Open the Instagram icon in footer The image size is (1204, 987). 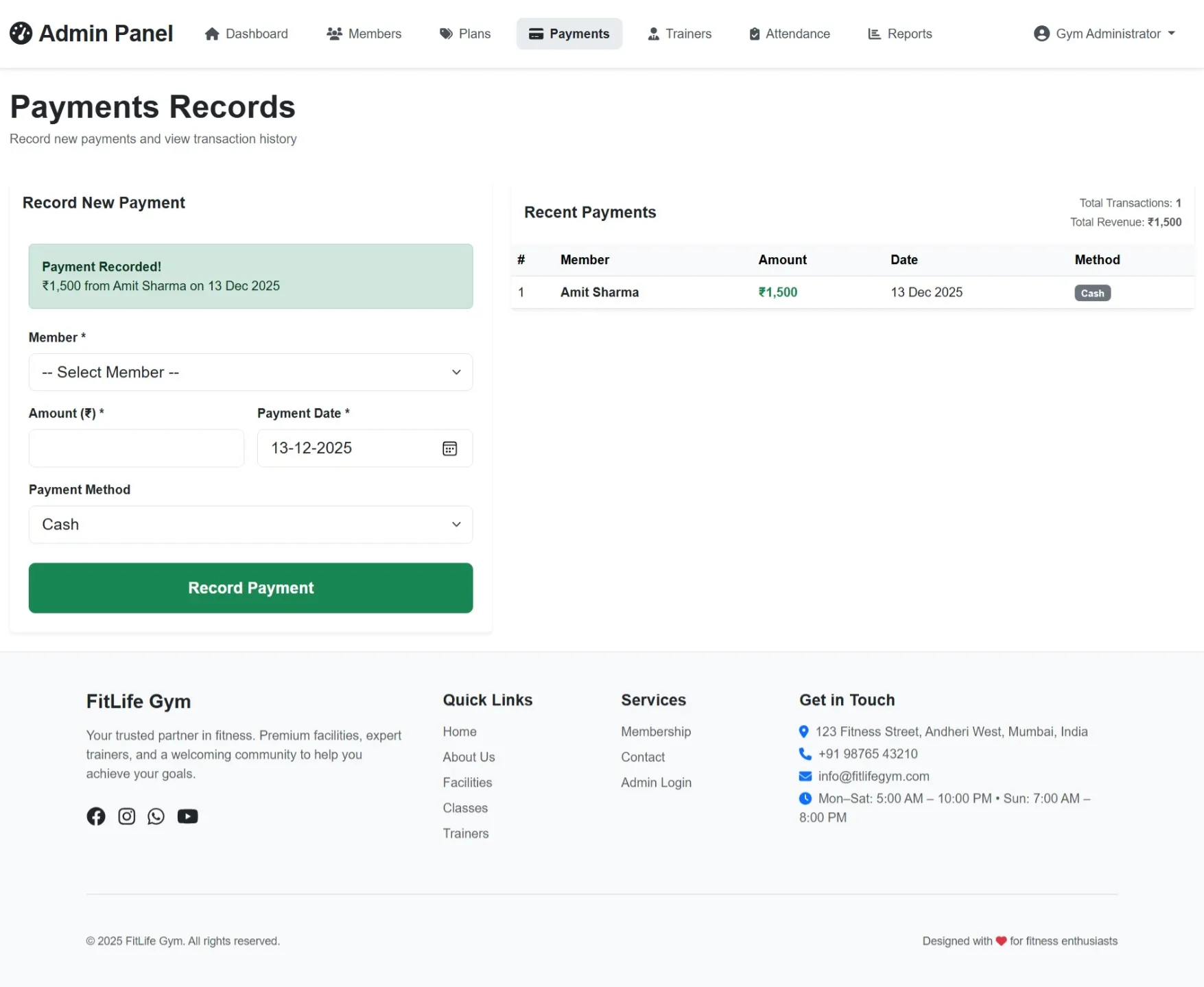point(126,816)
